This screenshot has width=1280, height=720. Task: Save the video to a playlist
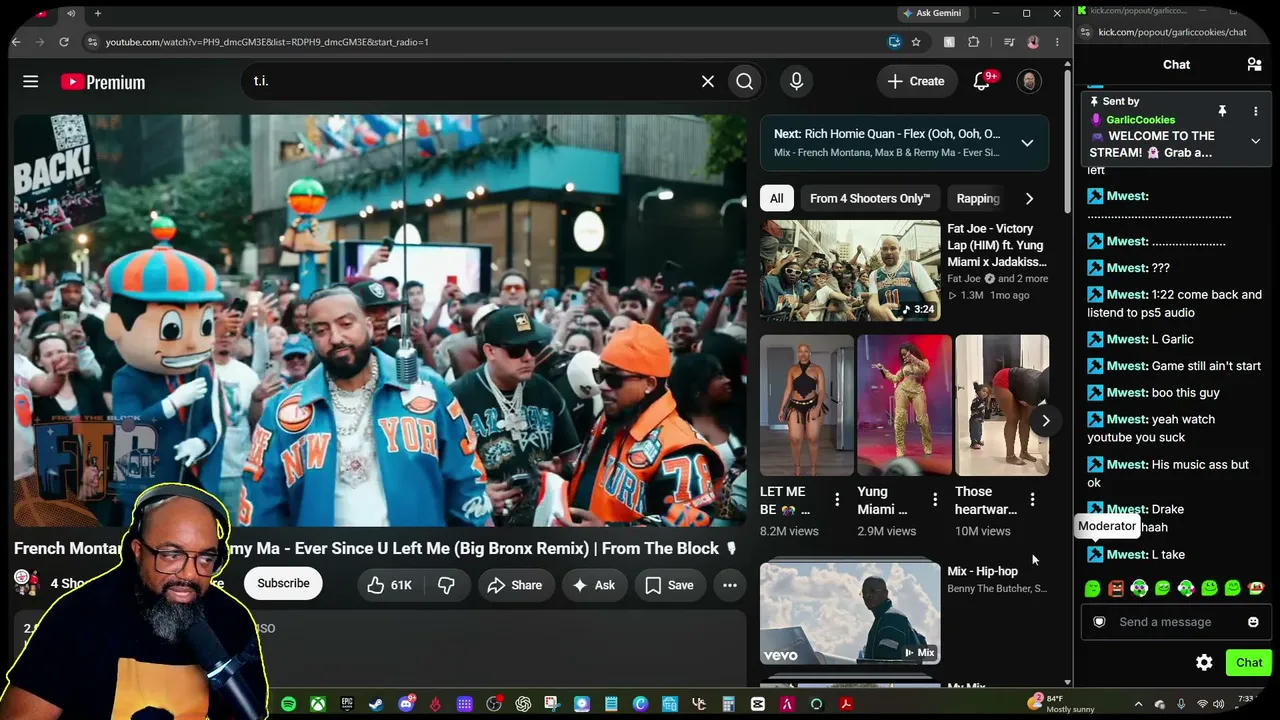tap(669, 585)
